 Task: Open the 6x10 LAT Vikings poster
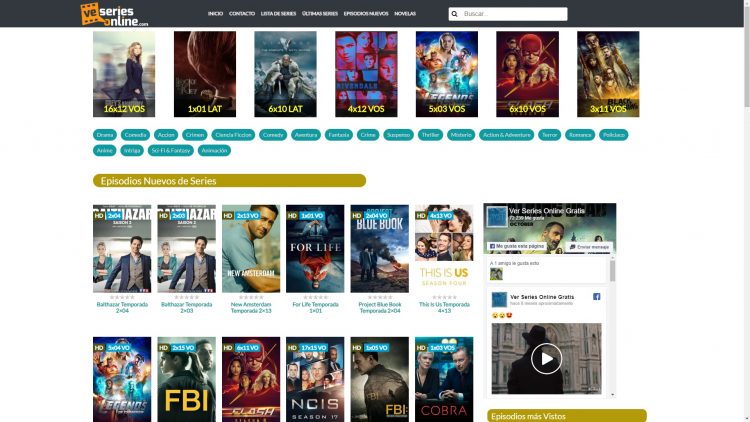(x=285, y=74)
